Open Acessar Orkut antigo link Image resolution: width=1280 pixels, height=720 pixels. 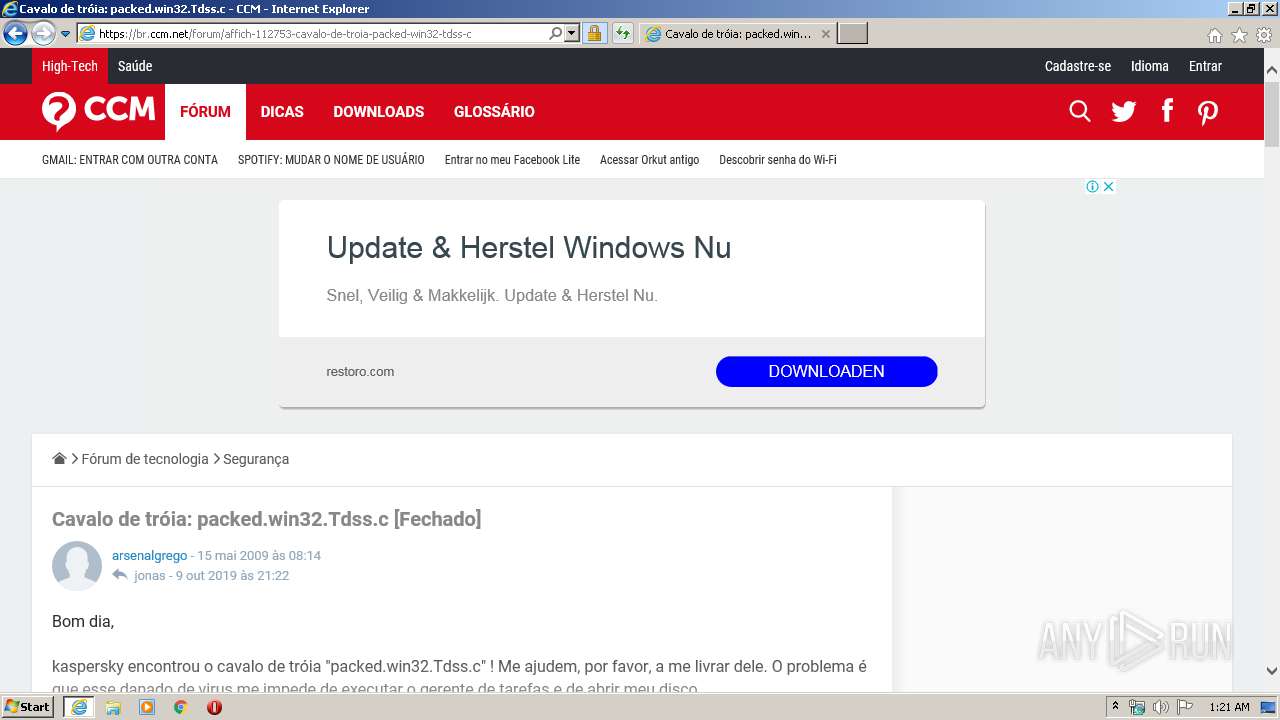point(650,160)
